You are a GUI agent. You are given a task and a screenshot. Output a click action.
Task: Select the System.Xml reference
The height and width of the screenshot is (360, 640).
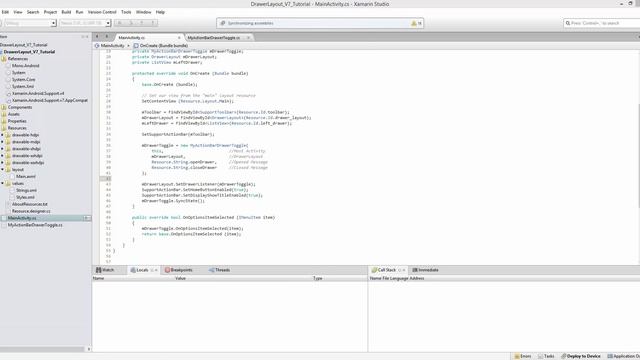[22, 87]
